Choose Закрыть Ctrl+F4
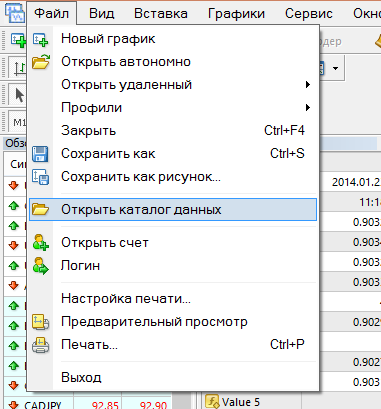The height and width of the screenshot is (409, 381). pyautogui.click(x=173, y=131)
